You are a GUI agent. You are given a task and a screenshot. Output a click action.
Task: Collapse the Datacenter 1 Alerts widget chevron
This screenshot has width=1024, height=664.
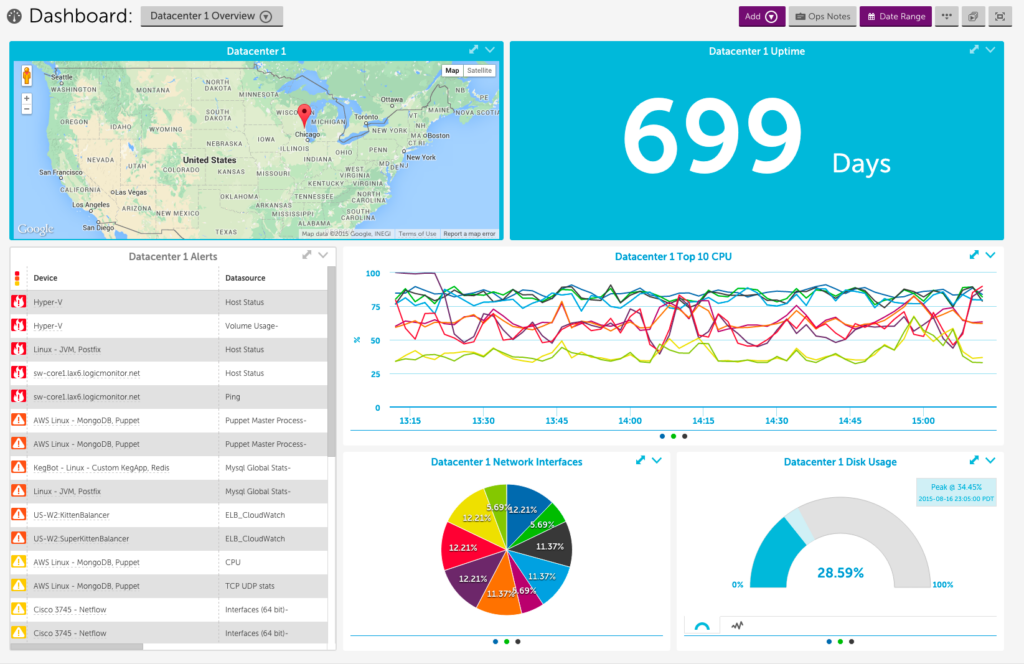coord(323,255)
